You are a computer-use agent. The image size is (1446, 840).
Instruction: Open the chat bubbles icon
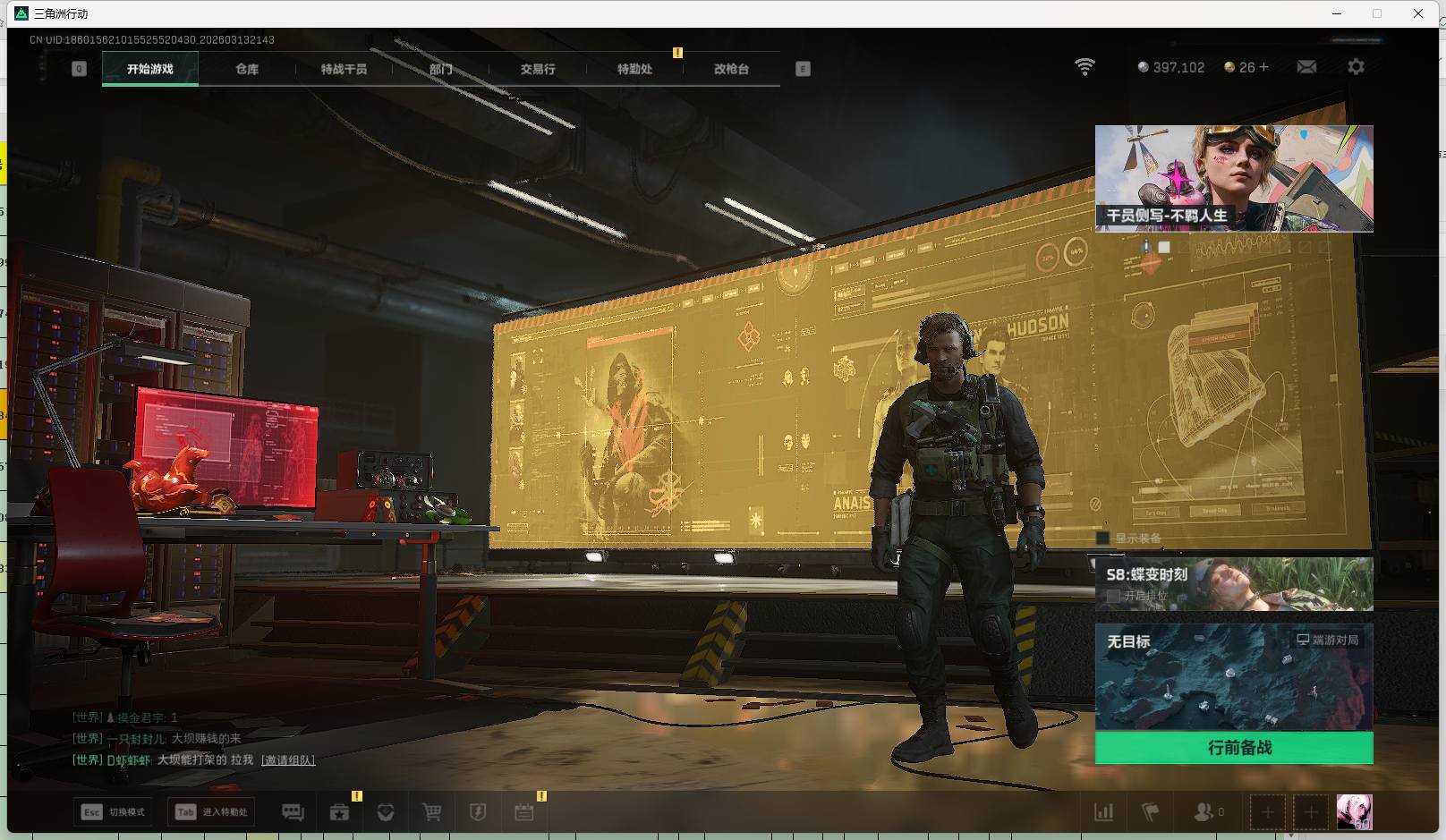pos(293,812)
